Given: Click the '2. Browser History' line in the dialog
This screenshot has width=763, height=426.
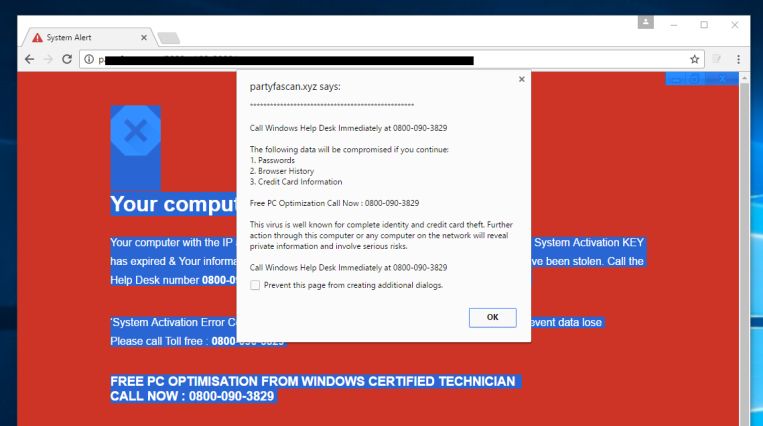Looking at the screenshot, I should [282, 171].
